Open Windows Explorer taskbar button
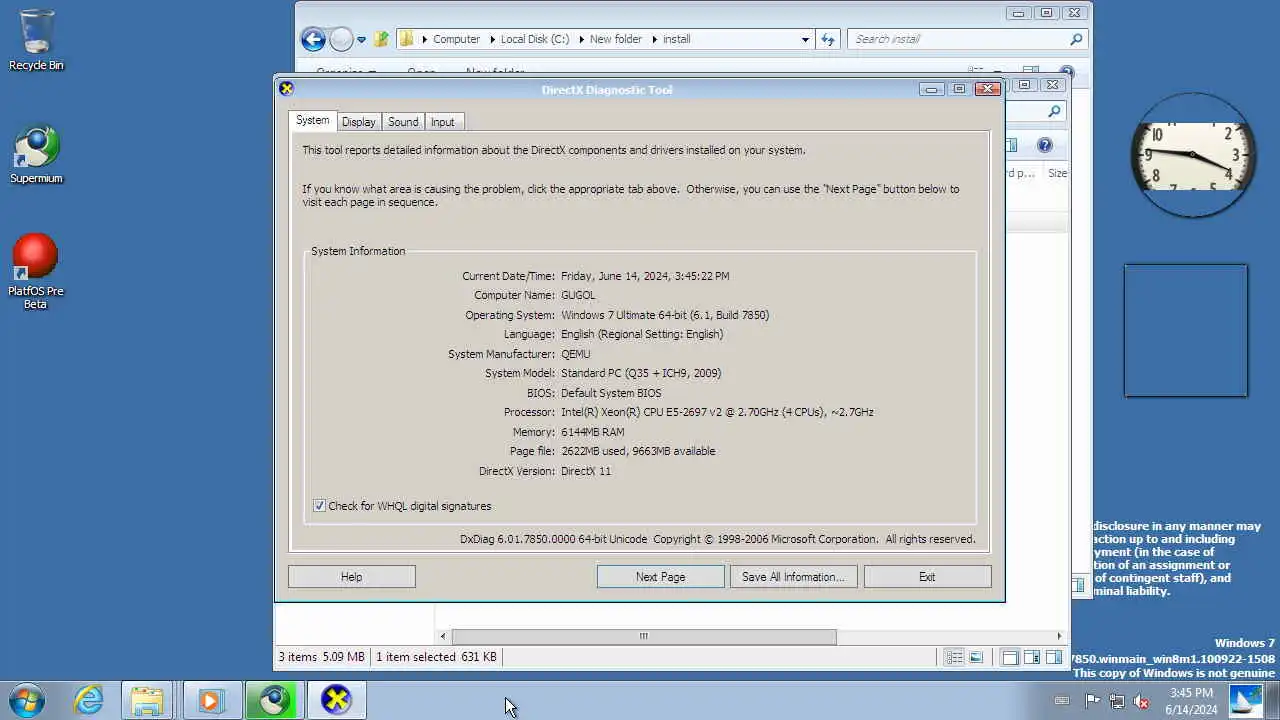The height and width of the screenshot is (720, 1280). pos(147,700)
